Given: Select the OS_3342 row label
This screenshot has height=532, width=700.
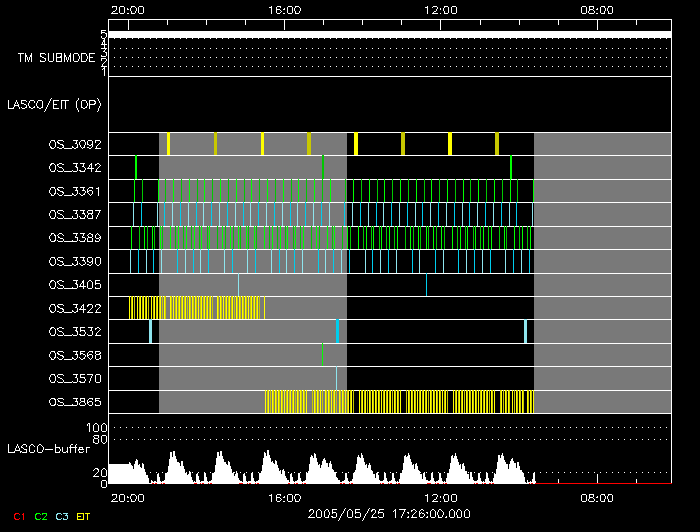Looking at the screenshot, I should (x=75, y=167).
